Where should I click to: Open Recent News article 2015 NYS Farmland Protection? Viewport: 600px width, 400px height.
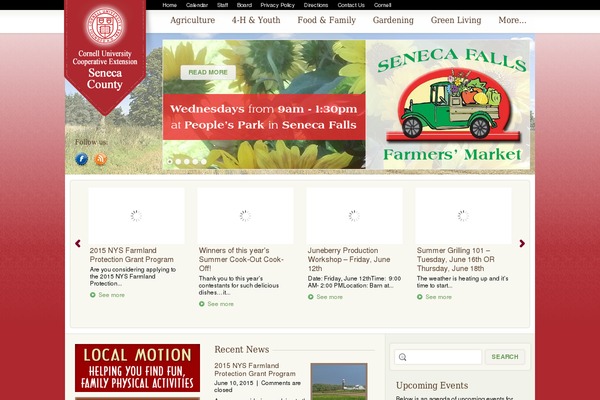pyautogui.click(x=255, y=369)
